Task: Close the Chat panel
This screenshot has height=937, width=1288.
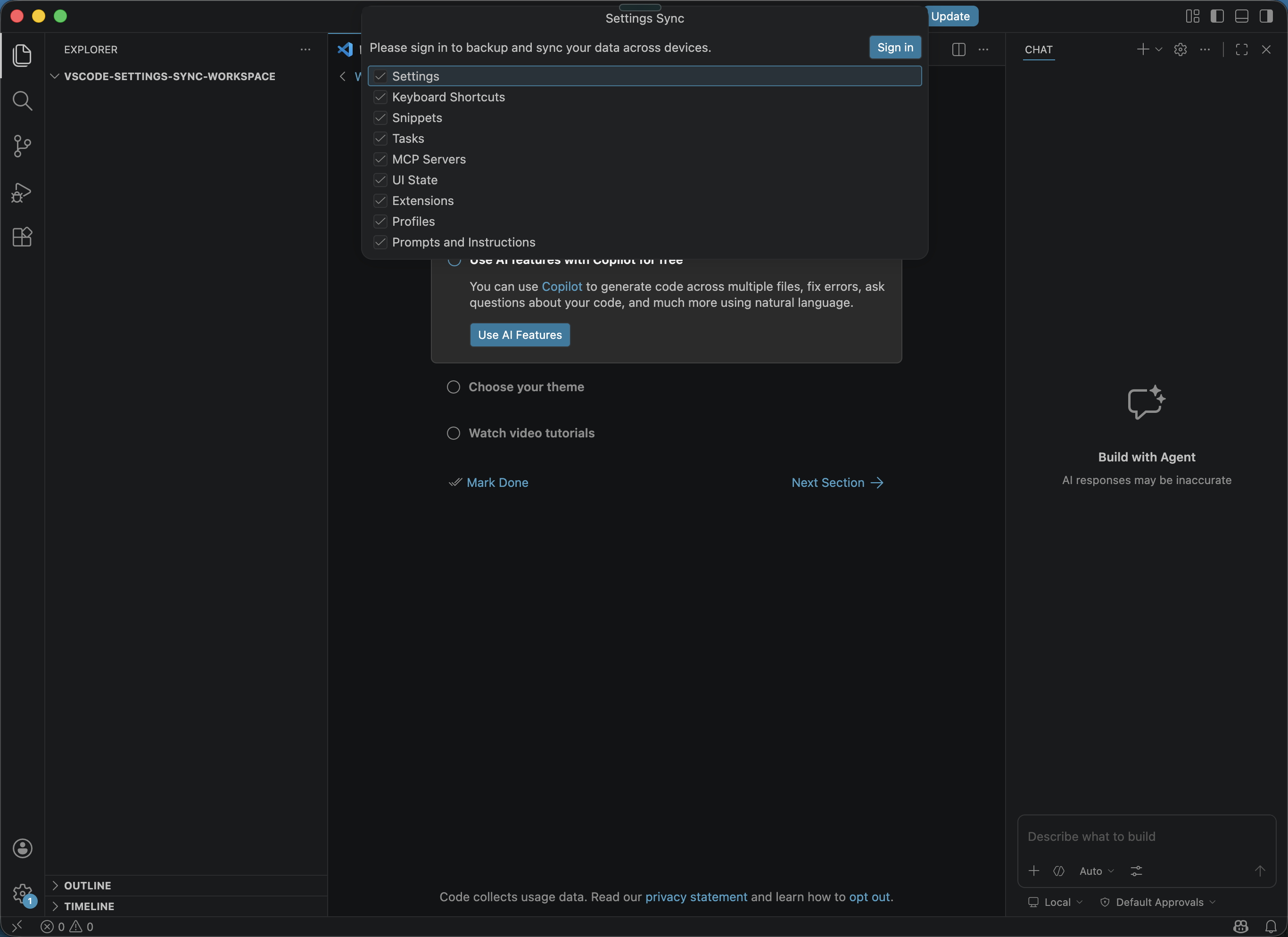Action: click(1266, 49)
